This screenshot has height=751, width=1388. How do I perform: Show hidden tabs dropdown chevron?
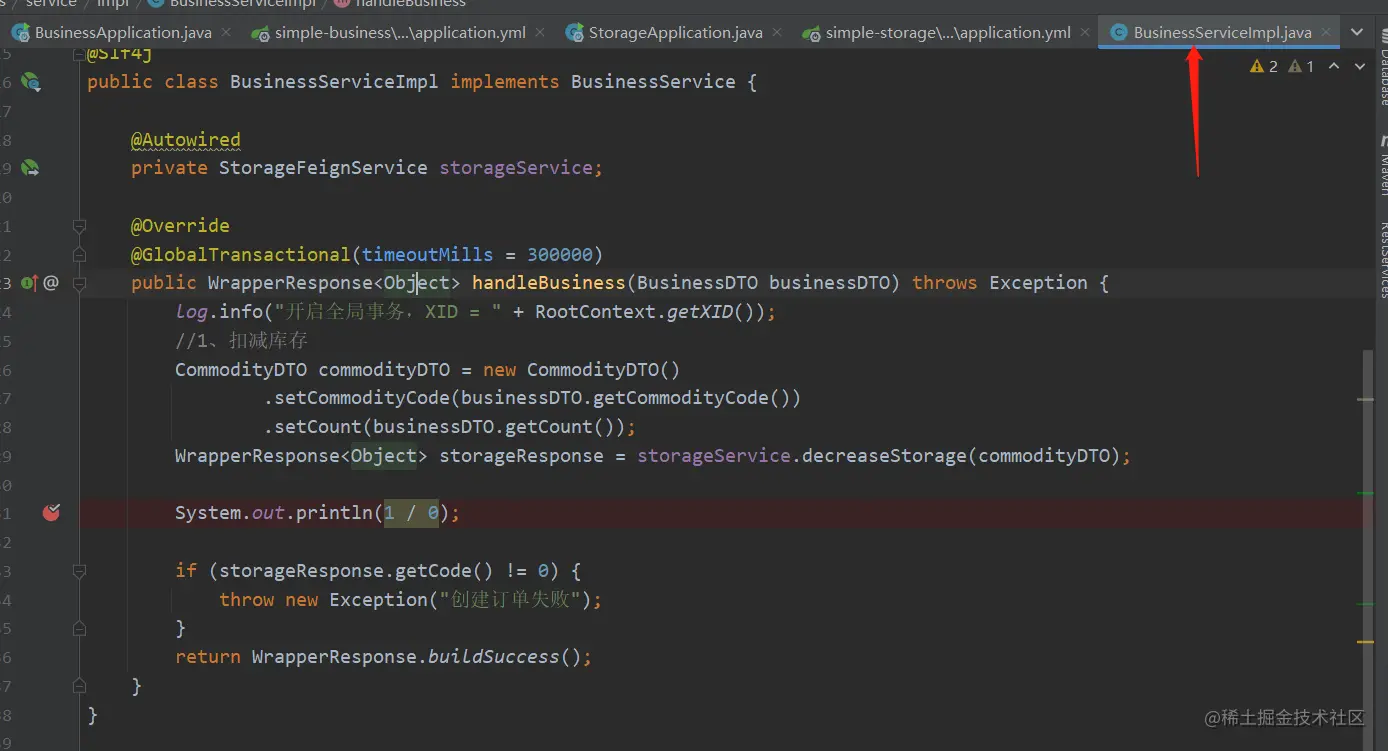[x=1357, y=32]
